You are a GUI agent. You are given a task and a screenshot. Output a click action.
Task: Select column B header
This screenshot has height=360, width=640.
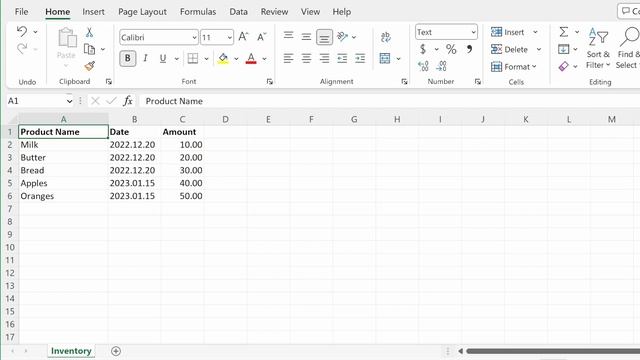point(134,119)
